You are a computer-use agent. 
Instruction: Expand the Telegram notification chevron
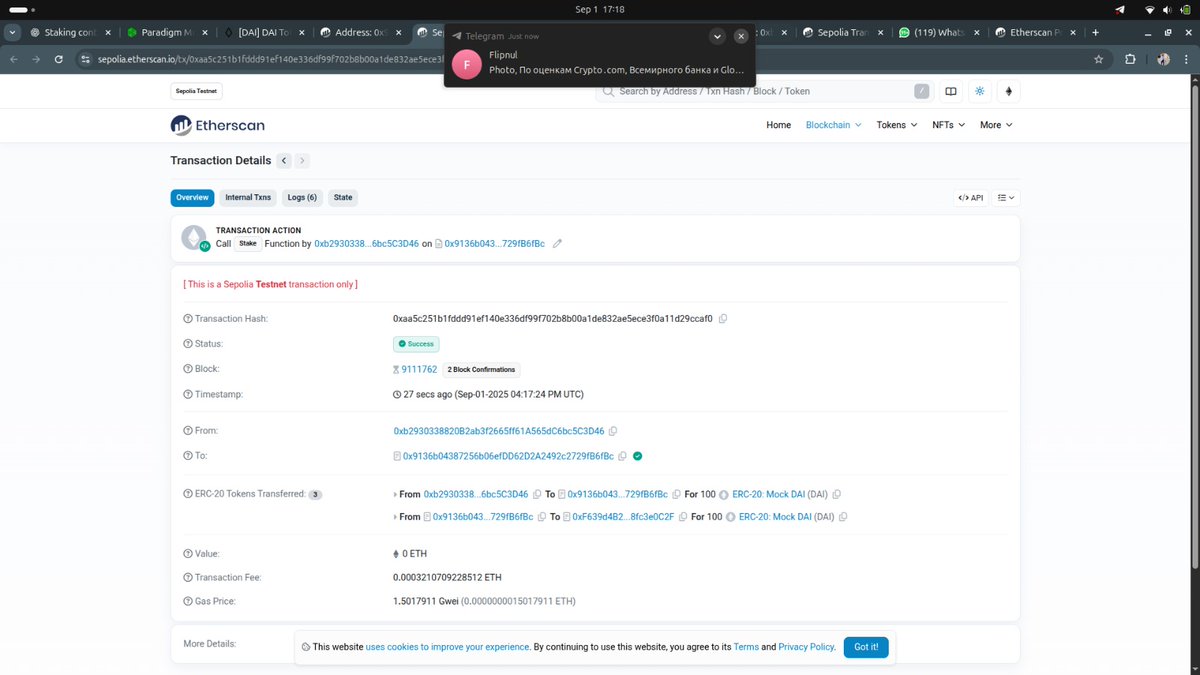tap(717, 36)
